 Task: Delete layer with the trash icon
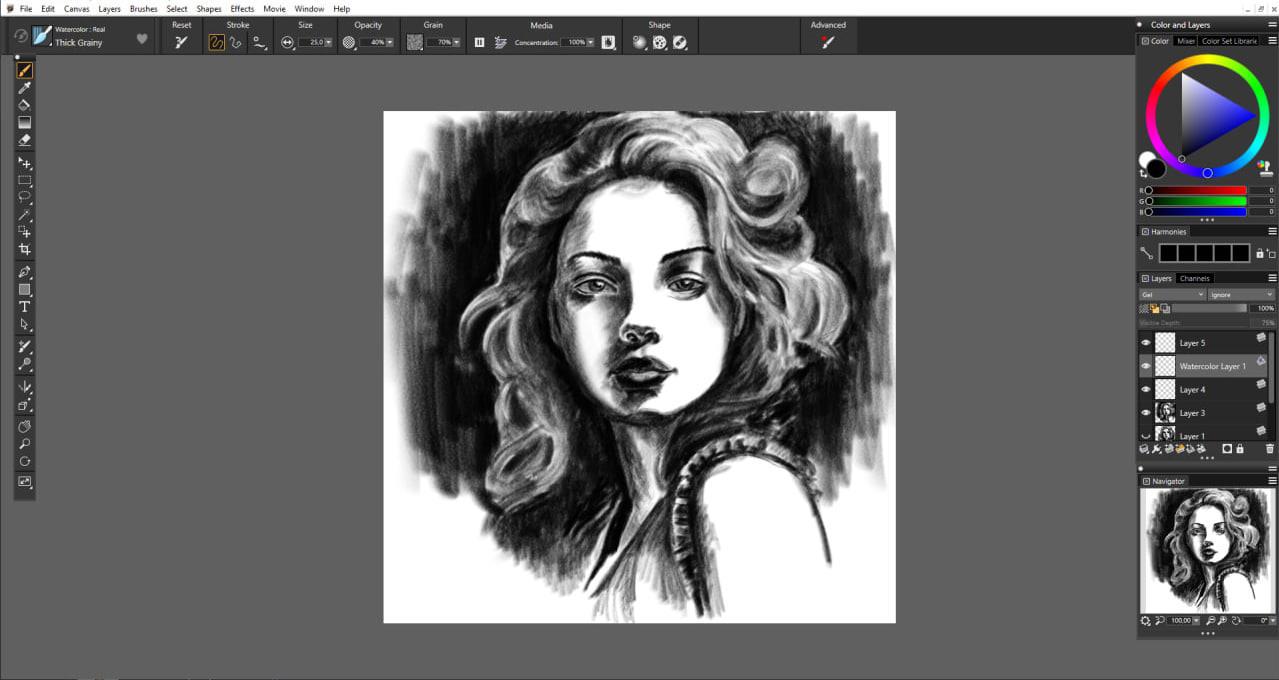pyautogui.click(x=1270, y=450)
